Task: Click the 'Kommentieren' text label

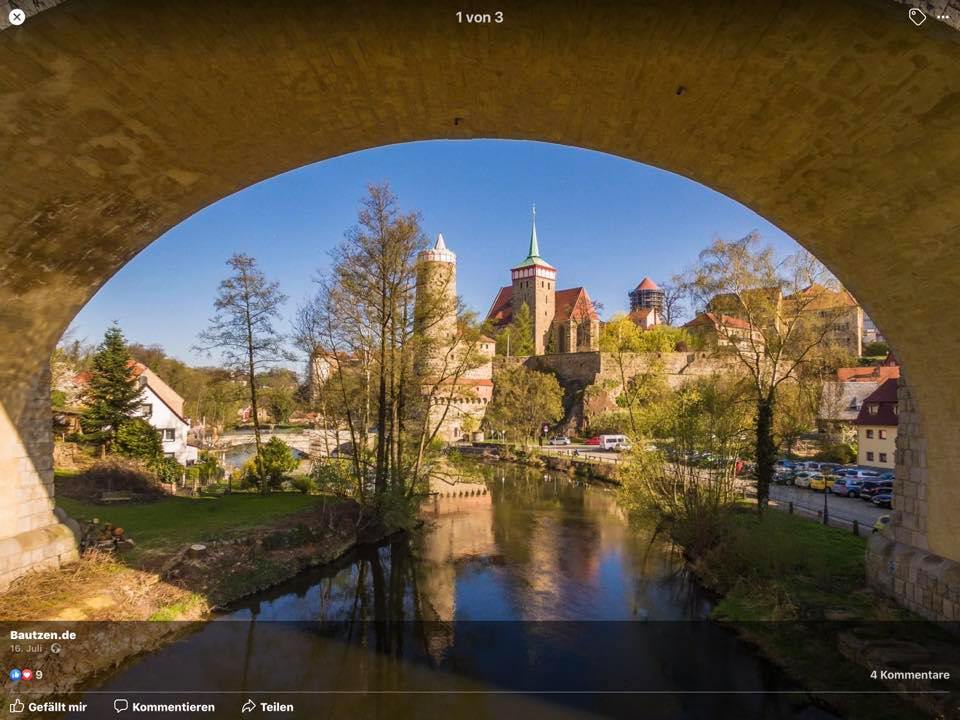Action: (173, 707)
